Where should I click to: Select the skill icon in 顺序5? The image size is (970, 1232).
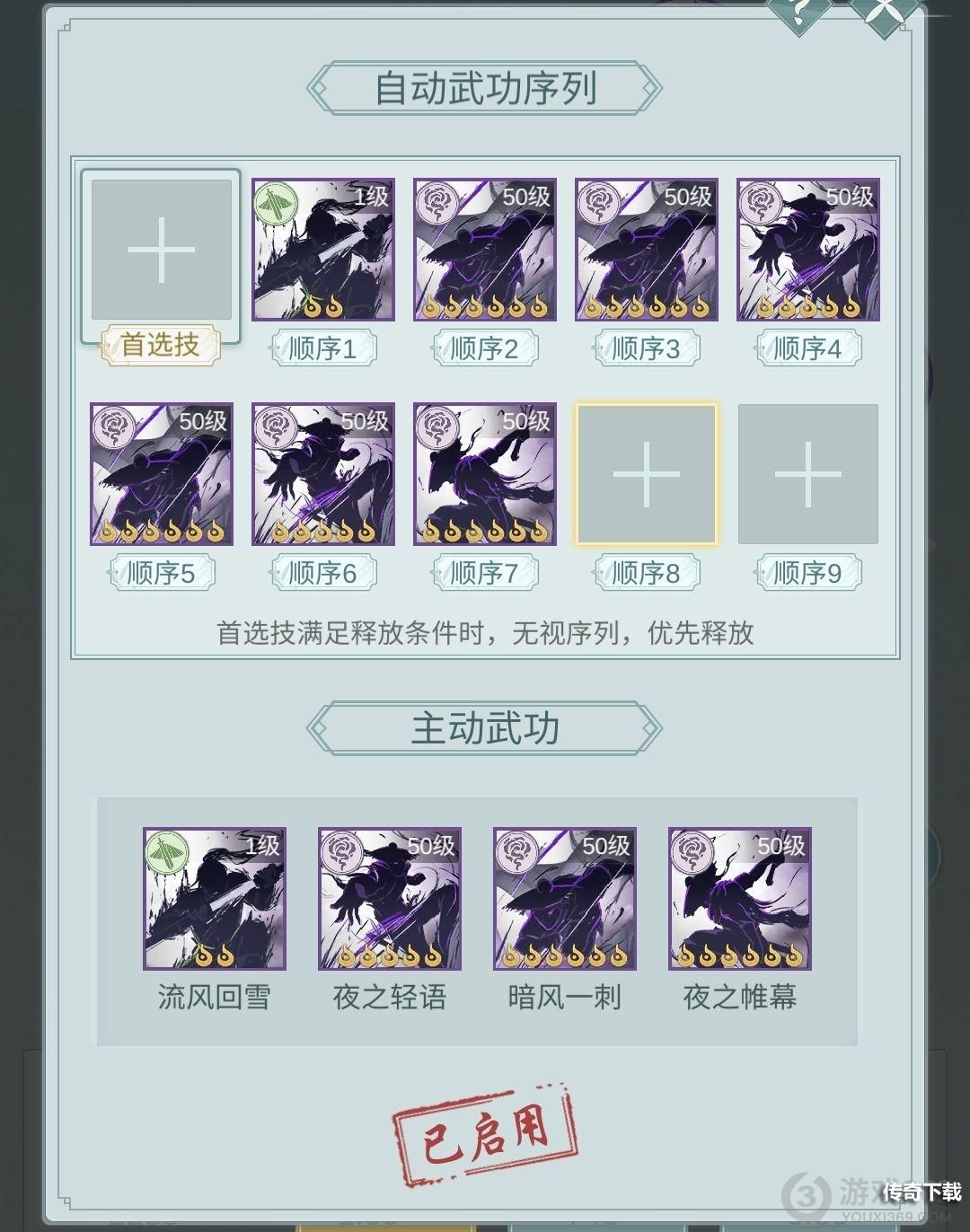(x=162, y=474)
